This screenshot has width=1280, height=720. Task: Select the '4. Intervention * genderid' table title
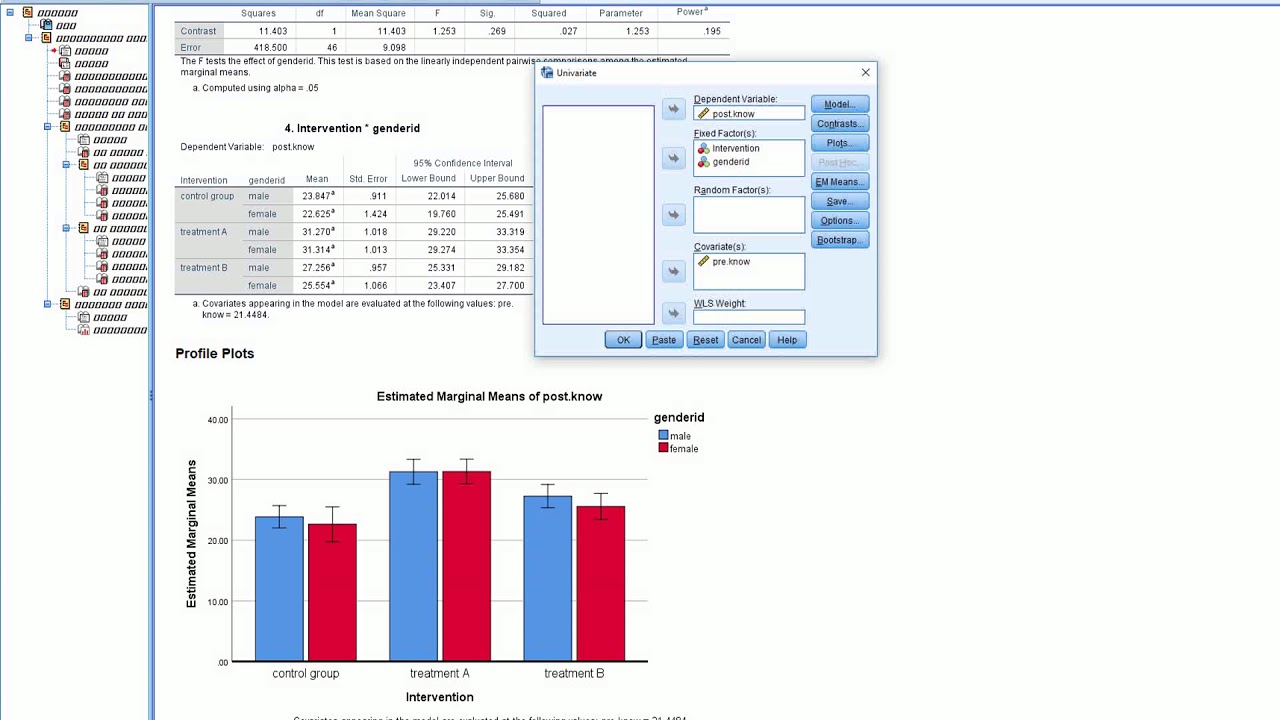click(352, 128)
